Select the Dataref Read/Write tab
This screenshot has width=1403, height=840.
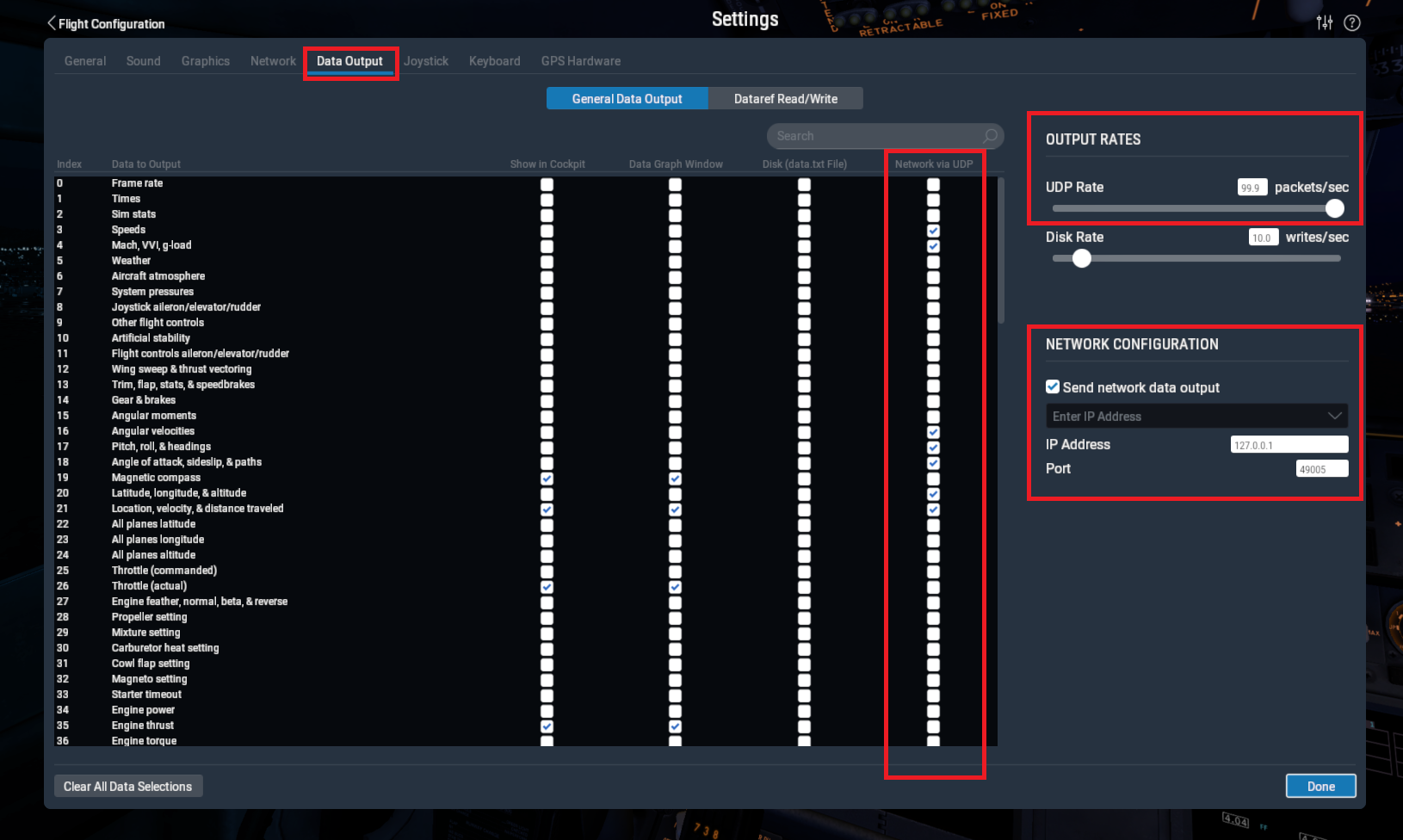(x=785, y=99)
